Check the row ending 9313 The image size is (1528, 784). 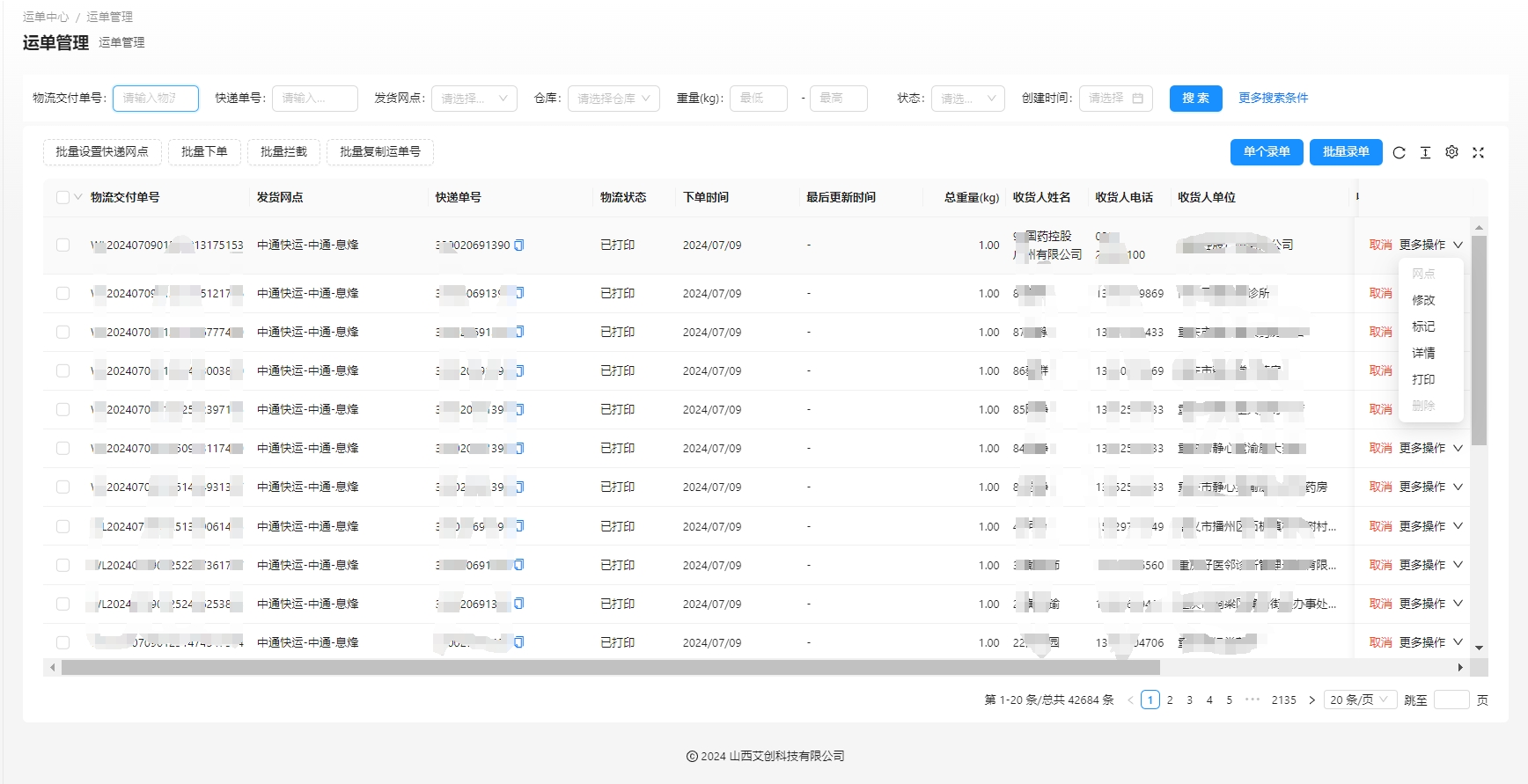click(x=62, y=487)
